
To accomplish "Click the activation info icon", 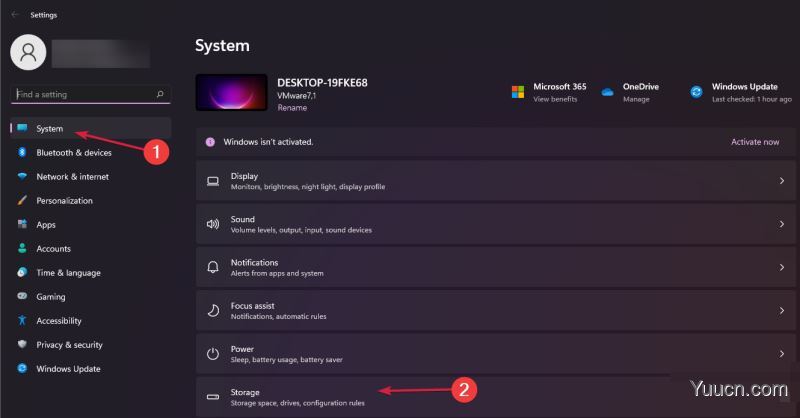I will (x=210, y=142).
